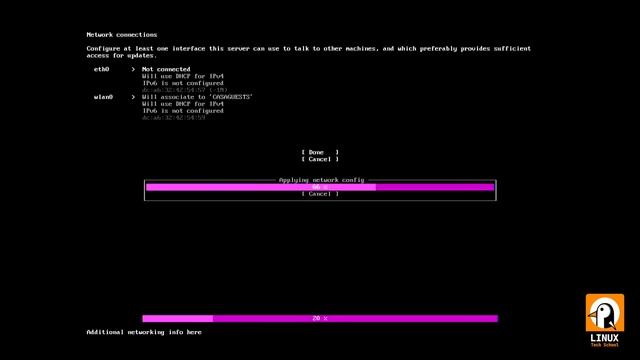The height and width of the screenshot is (360, 640).
Task: Click the eth0 MAC address line
Action: [x=184, y=90]
